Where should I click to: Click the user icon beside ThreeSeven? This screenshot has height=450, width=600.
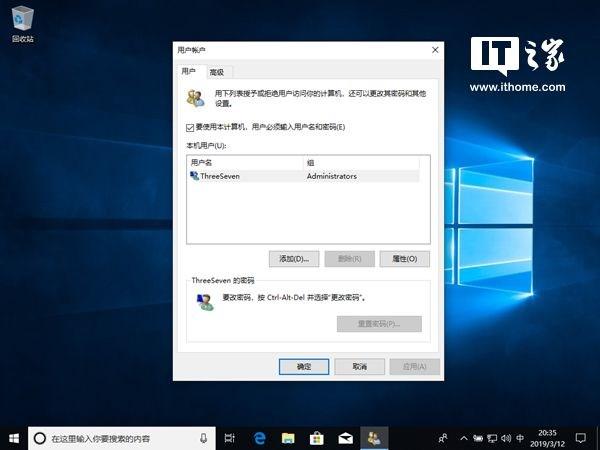(194, 176)
